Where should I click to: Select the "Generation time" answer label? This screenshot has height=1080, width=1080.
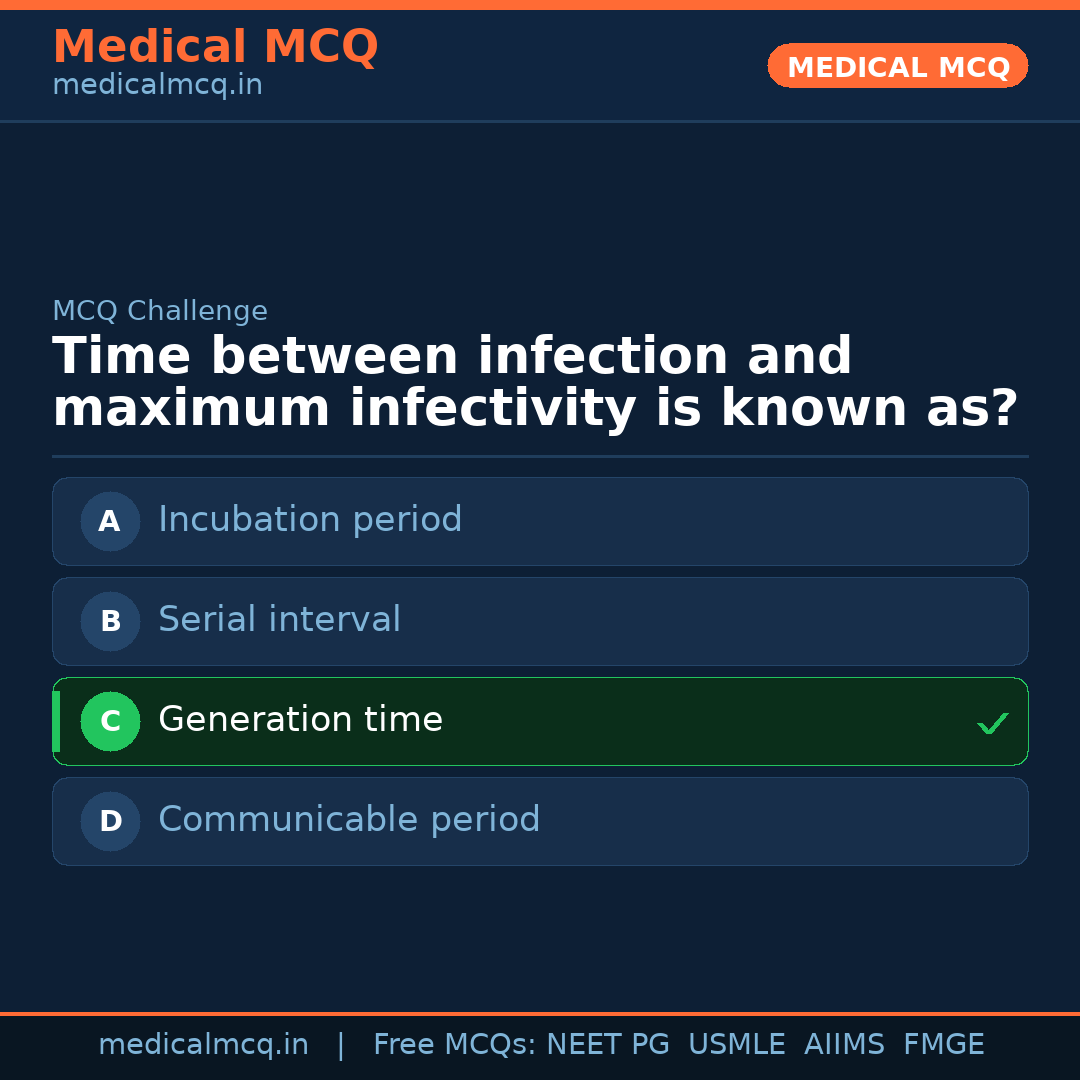[x=300, y=720]
